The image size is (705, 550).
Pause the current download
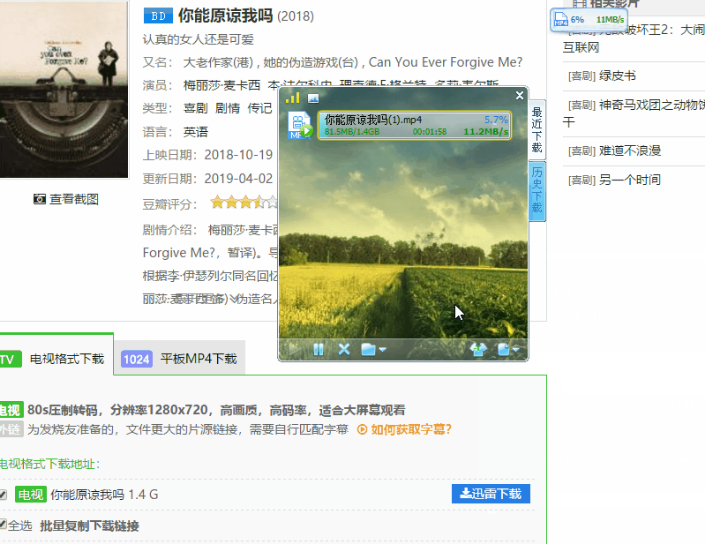[x=318, y=349]
